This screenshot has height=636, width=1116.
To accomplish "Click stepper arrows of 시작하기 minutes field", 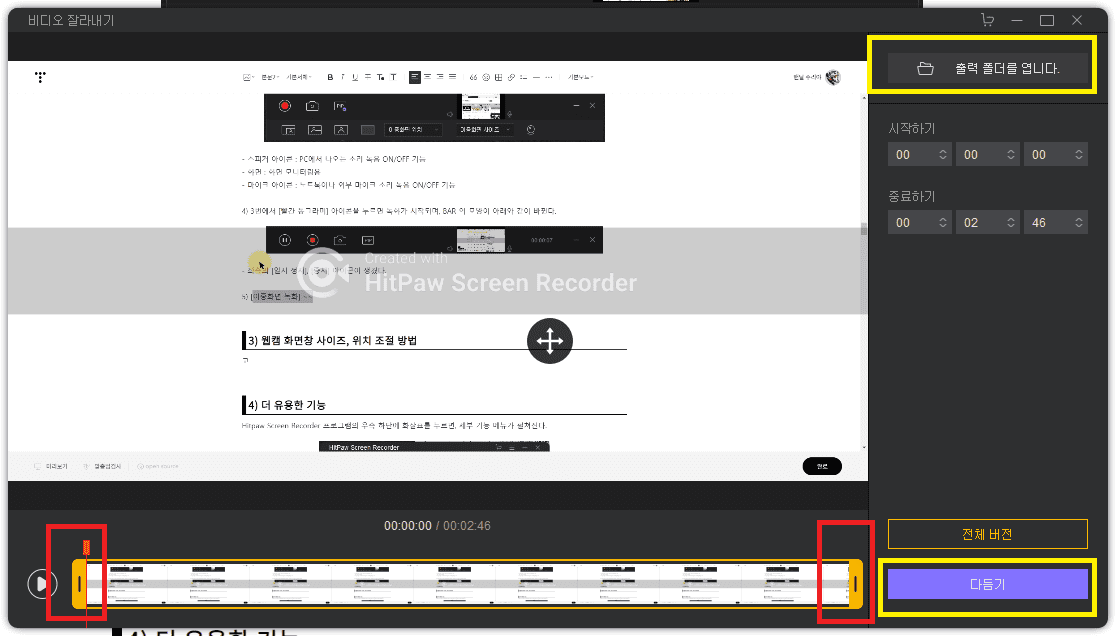I will pyautogui.click(x=1011, y=154).
